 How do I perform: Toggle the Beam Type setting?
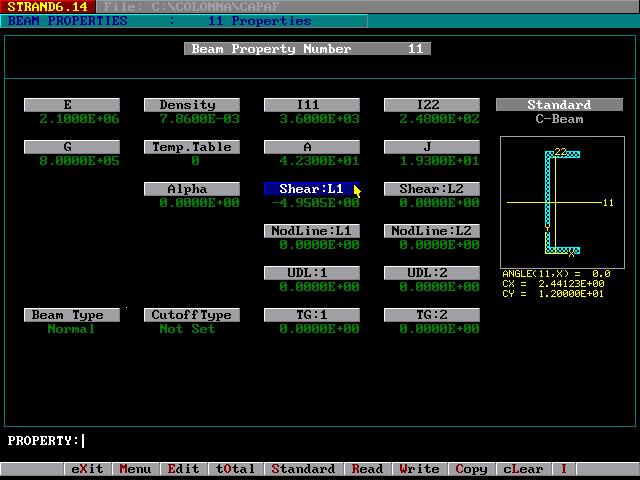coord(71,315)
